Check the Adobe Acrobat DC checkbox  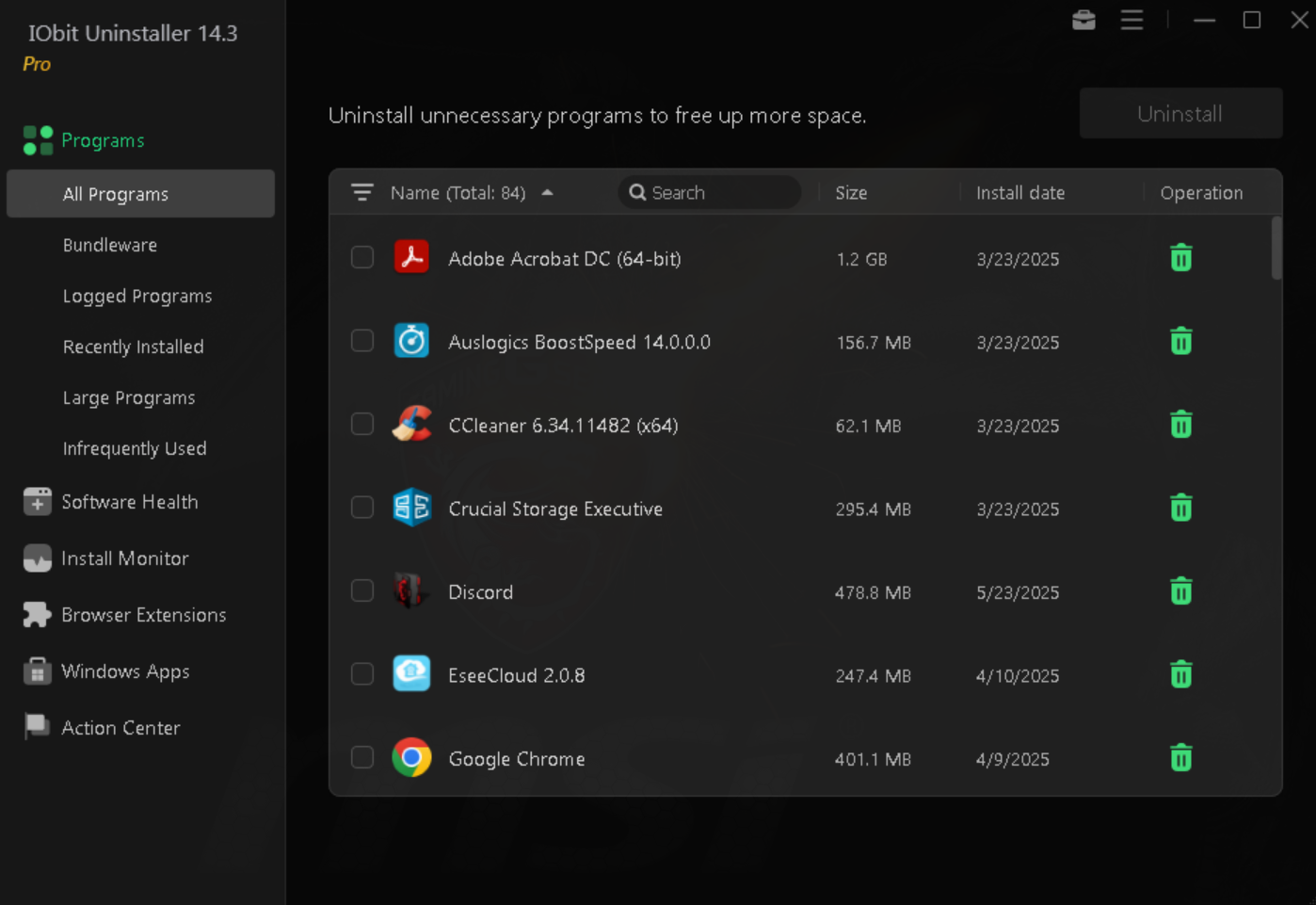tap(362, 257)
